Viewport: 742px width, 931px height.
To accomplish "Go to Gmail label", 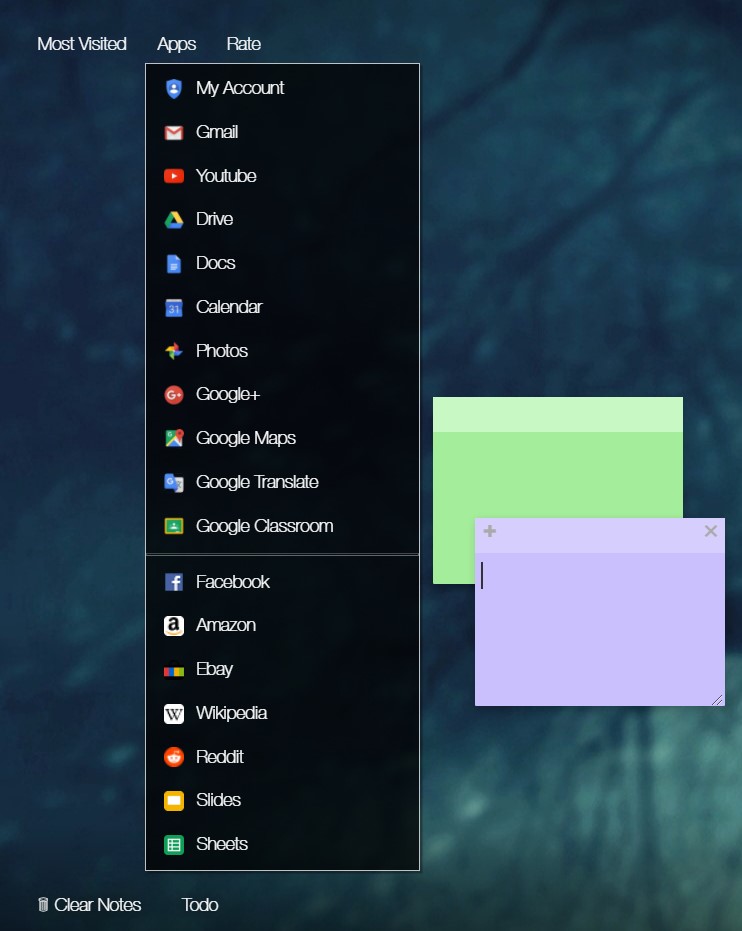I will coord(217,132).
